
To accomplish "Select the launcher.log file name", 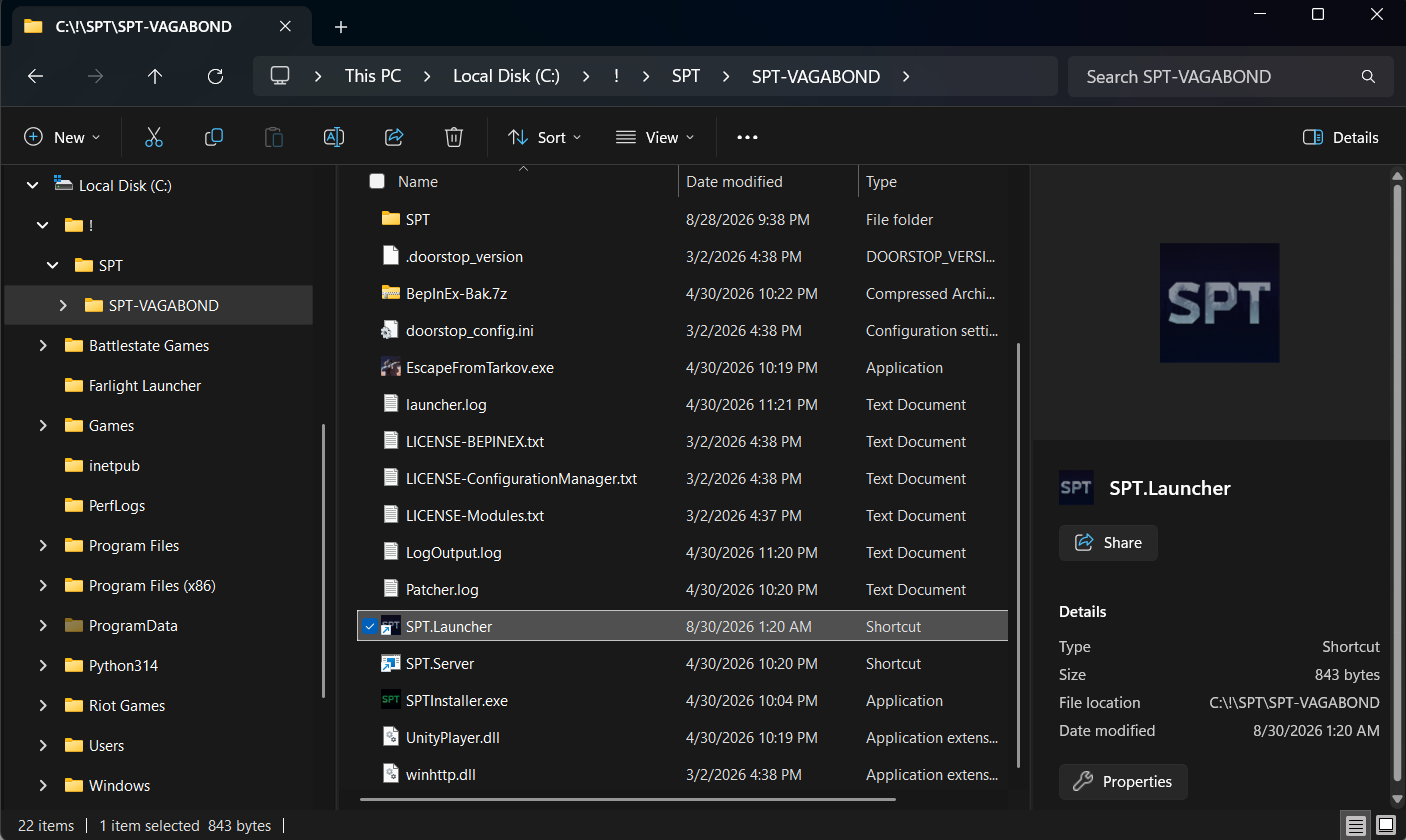I will click(x=446, y=404).
